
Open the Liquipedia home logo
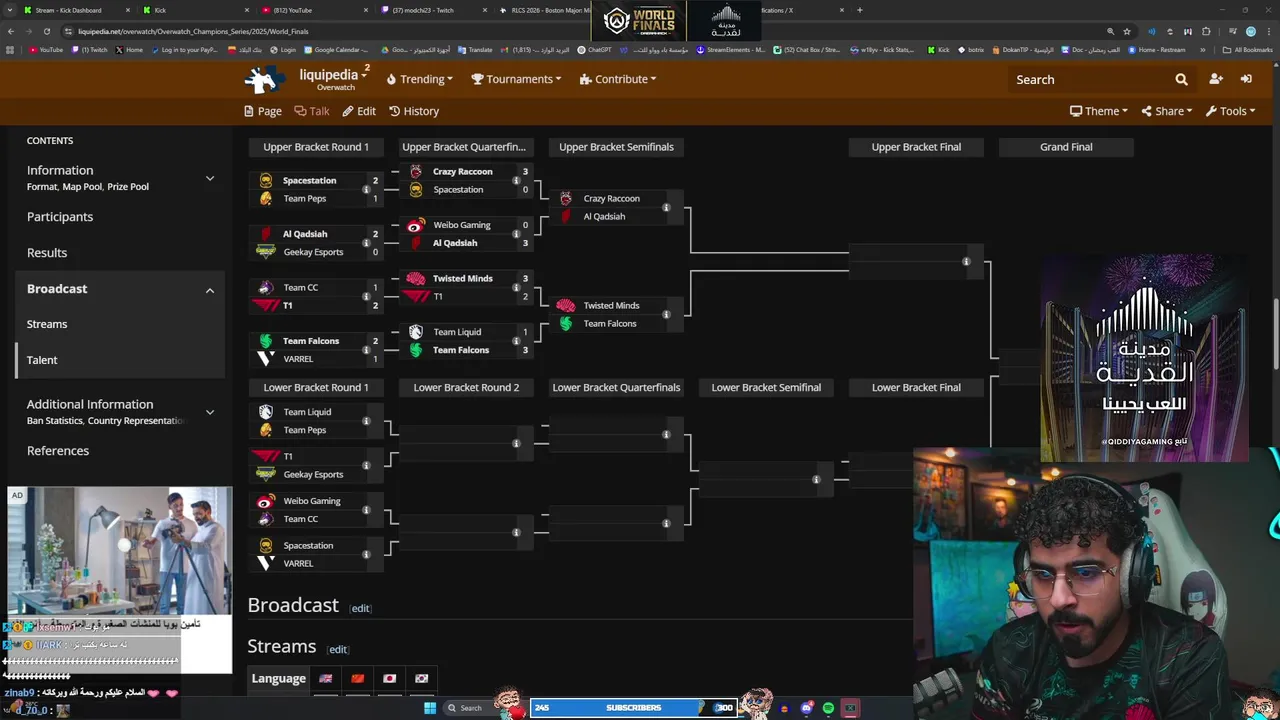point(265,79)
